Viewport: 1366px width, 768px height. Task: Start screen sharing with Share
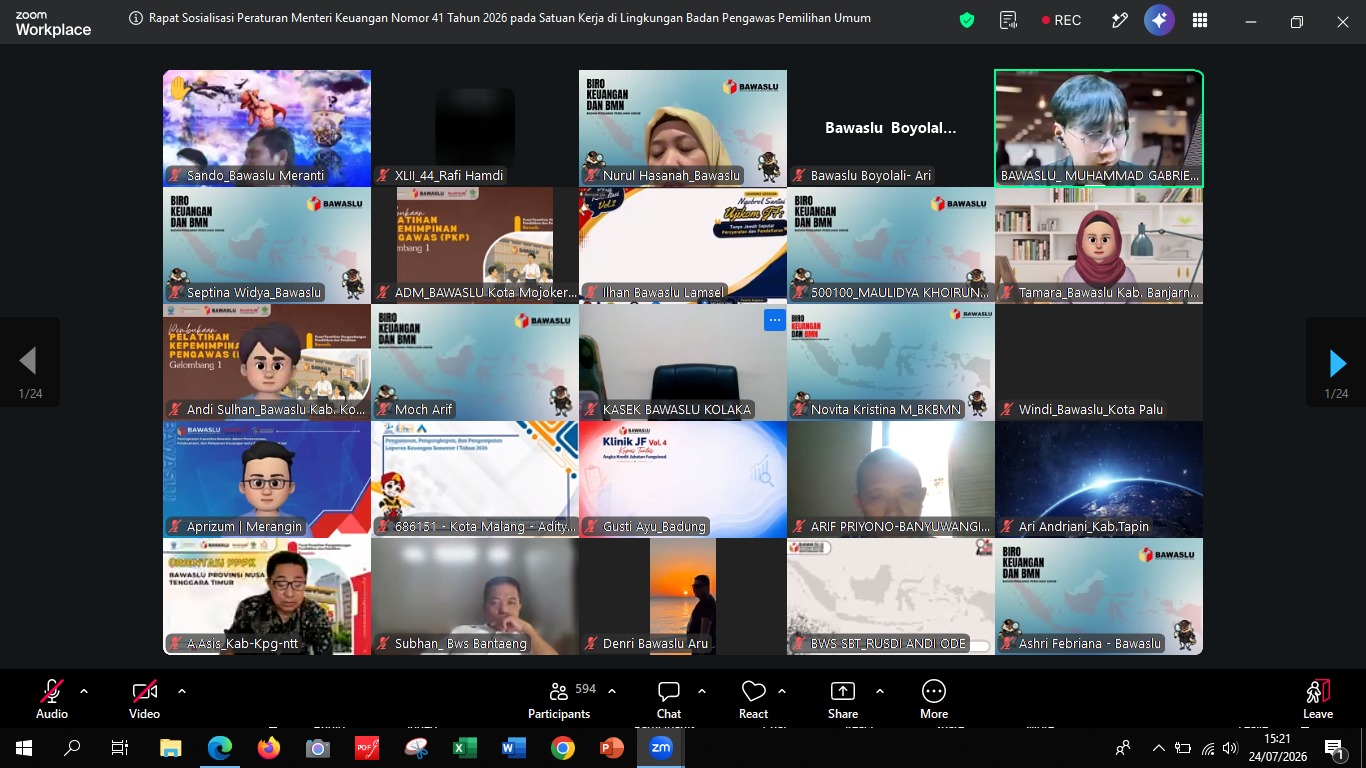(843, 698)
